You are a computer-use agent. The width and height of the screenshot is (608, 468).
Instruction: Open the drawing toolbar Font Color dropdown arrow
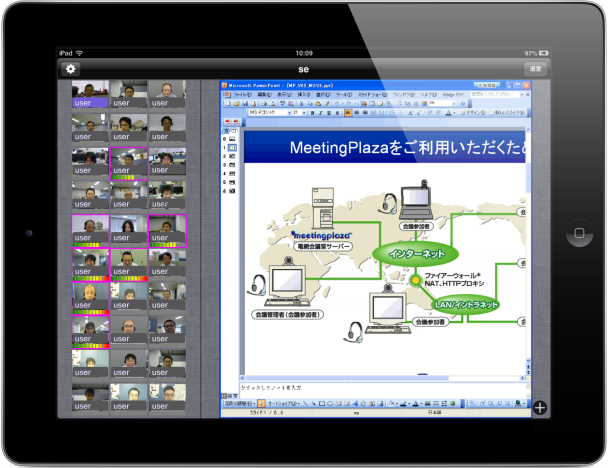421,403
